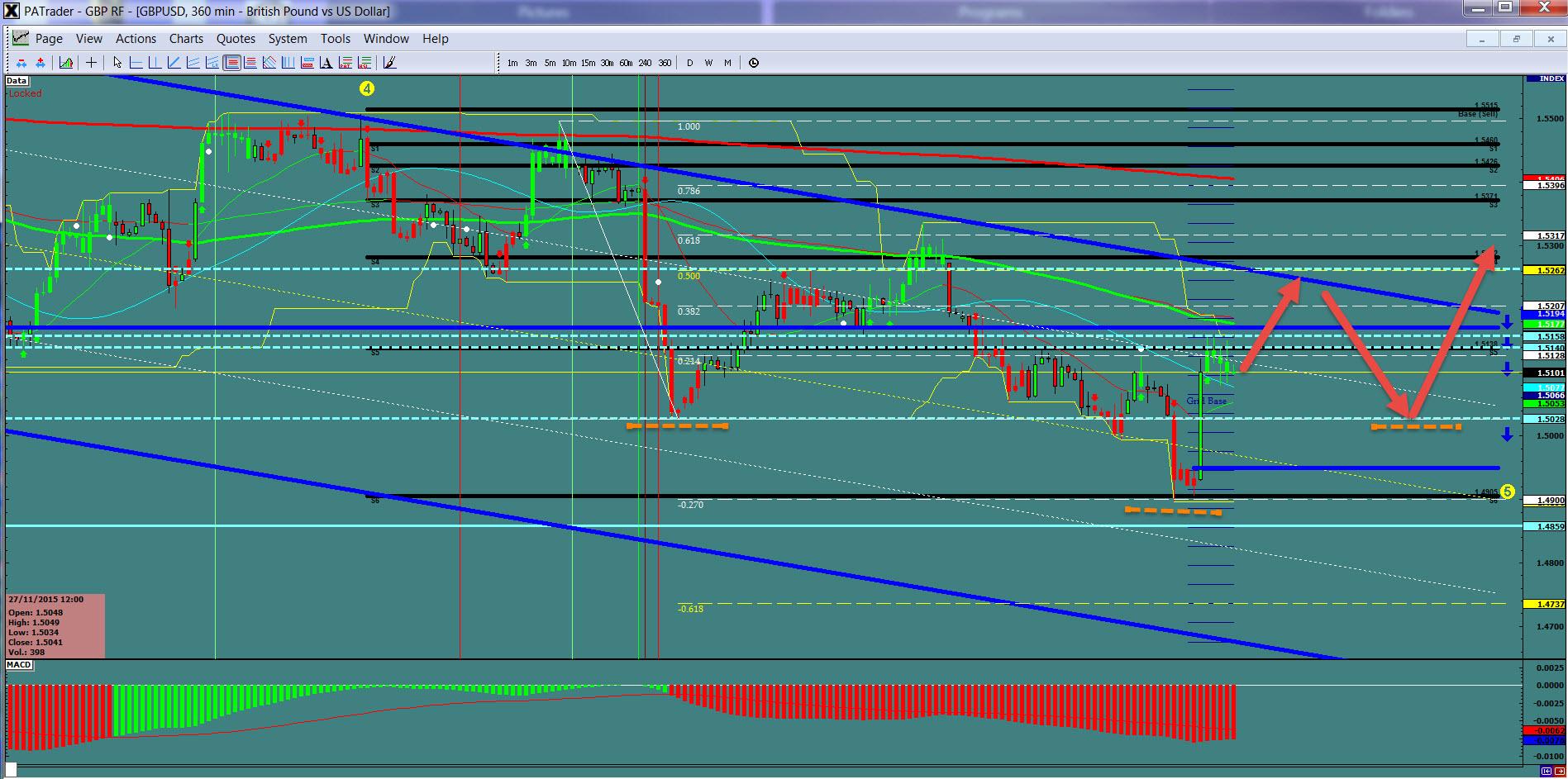Click the PAT levels toolbar icon
Image resolution: width=1568 pixels, height=779 pixels.
346,63
